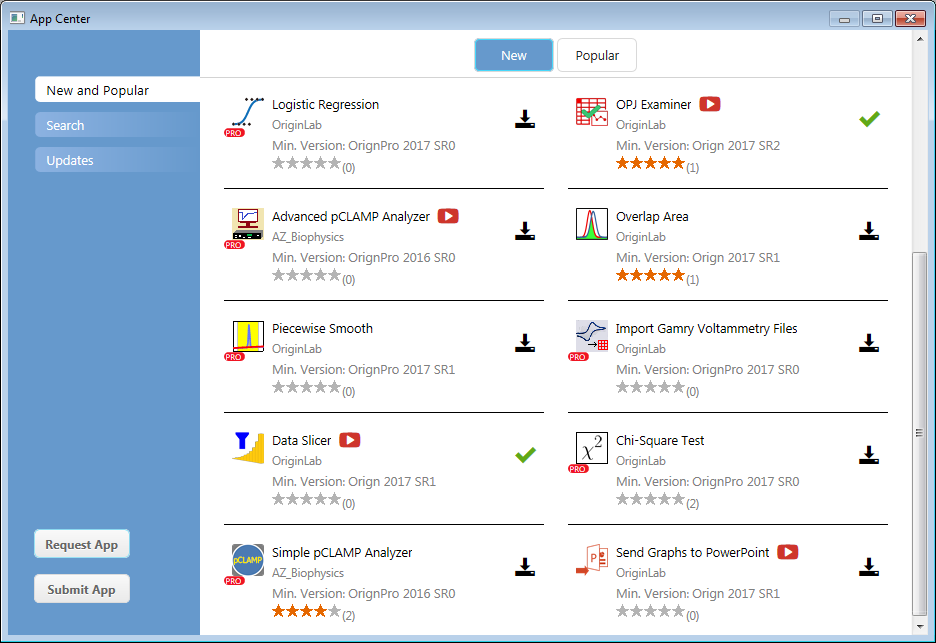Open Send Graphs to PowerPoint icon
Screen dimensions: 936x643
pos(592,560)
